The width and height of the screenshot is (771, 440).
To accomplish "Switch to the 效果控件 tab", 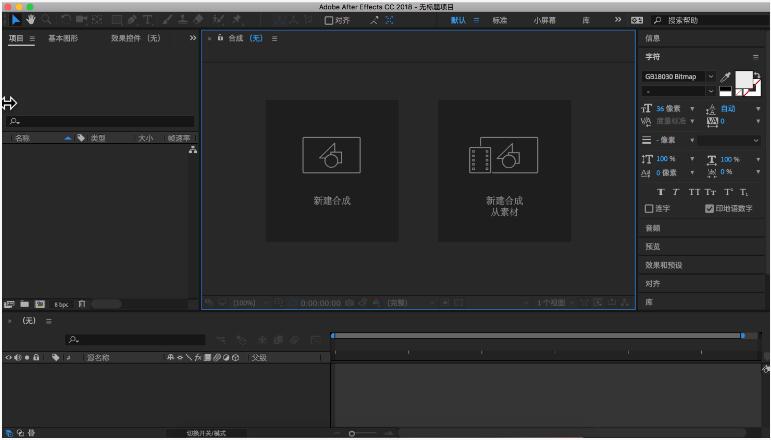I will point(135,38).
